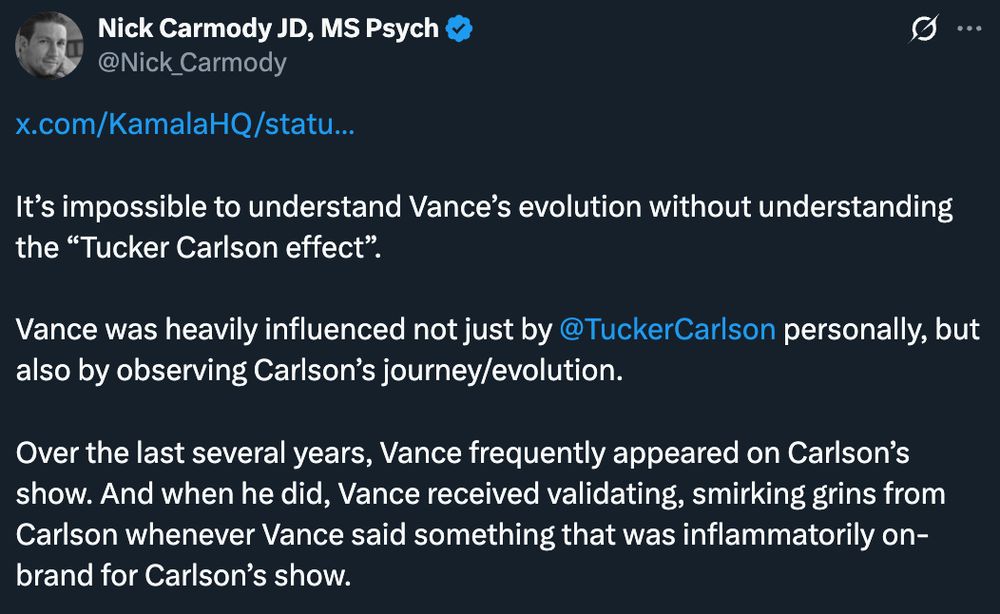Click the line starting "It's impossible to understand"
Viewport: 1000px width, 614px height.
click(x=484, y=207)
